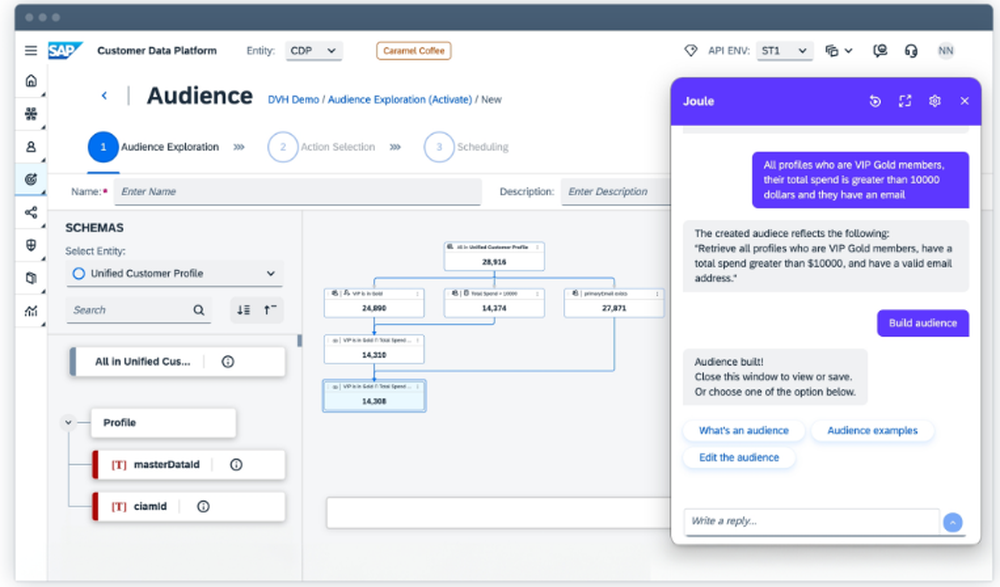Viewport: 1000px width, 587px height.
Task: Select the ciamId tree item
Action: 189,507
